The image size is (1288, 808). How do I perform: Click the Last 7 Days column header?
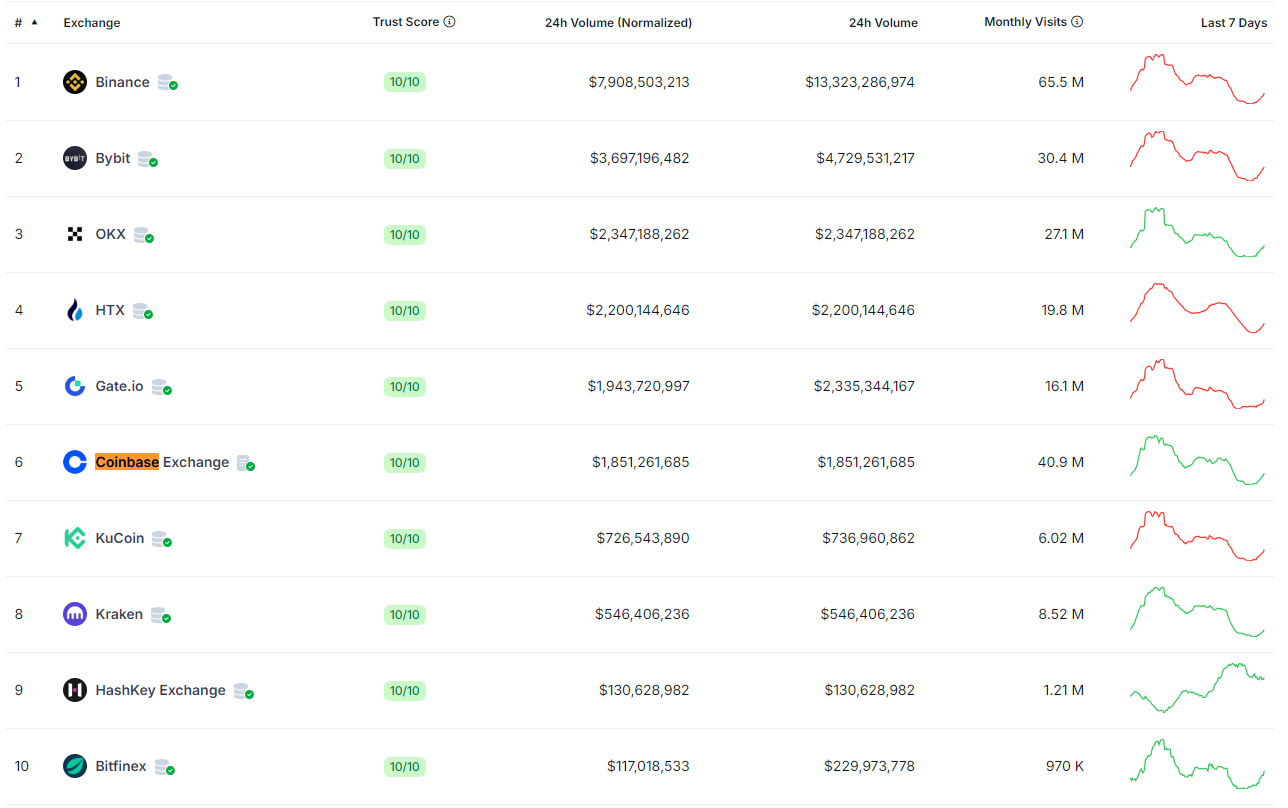pyautogui.click(x=1233, y=23)
